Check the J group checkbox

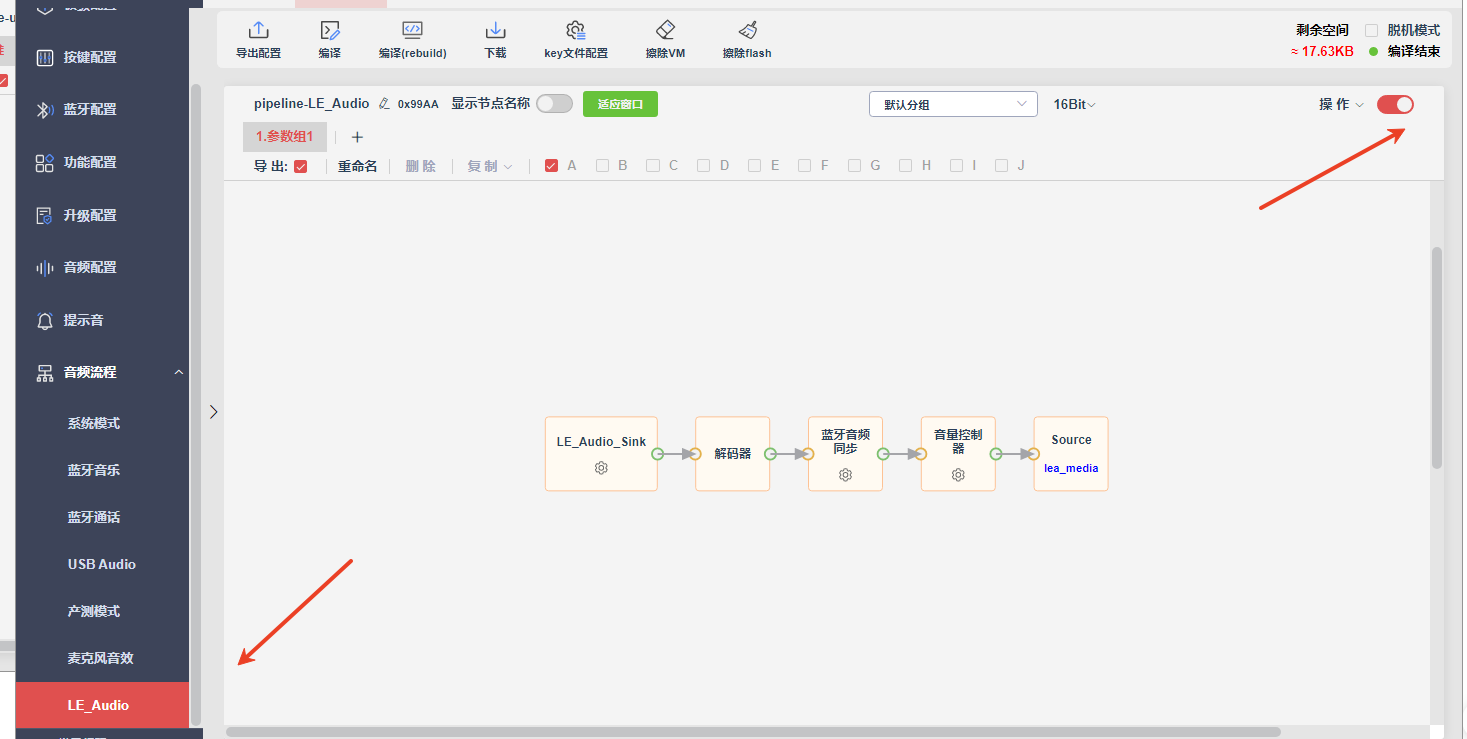tap(1001, 166)
